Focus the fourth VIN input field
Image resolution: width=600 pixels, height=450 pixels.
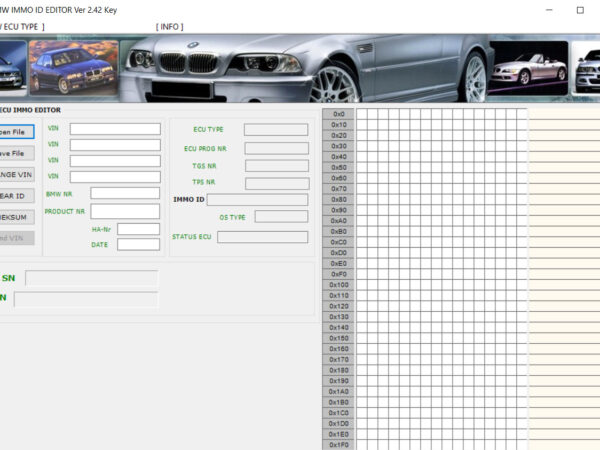(x=115, y=177)
